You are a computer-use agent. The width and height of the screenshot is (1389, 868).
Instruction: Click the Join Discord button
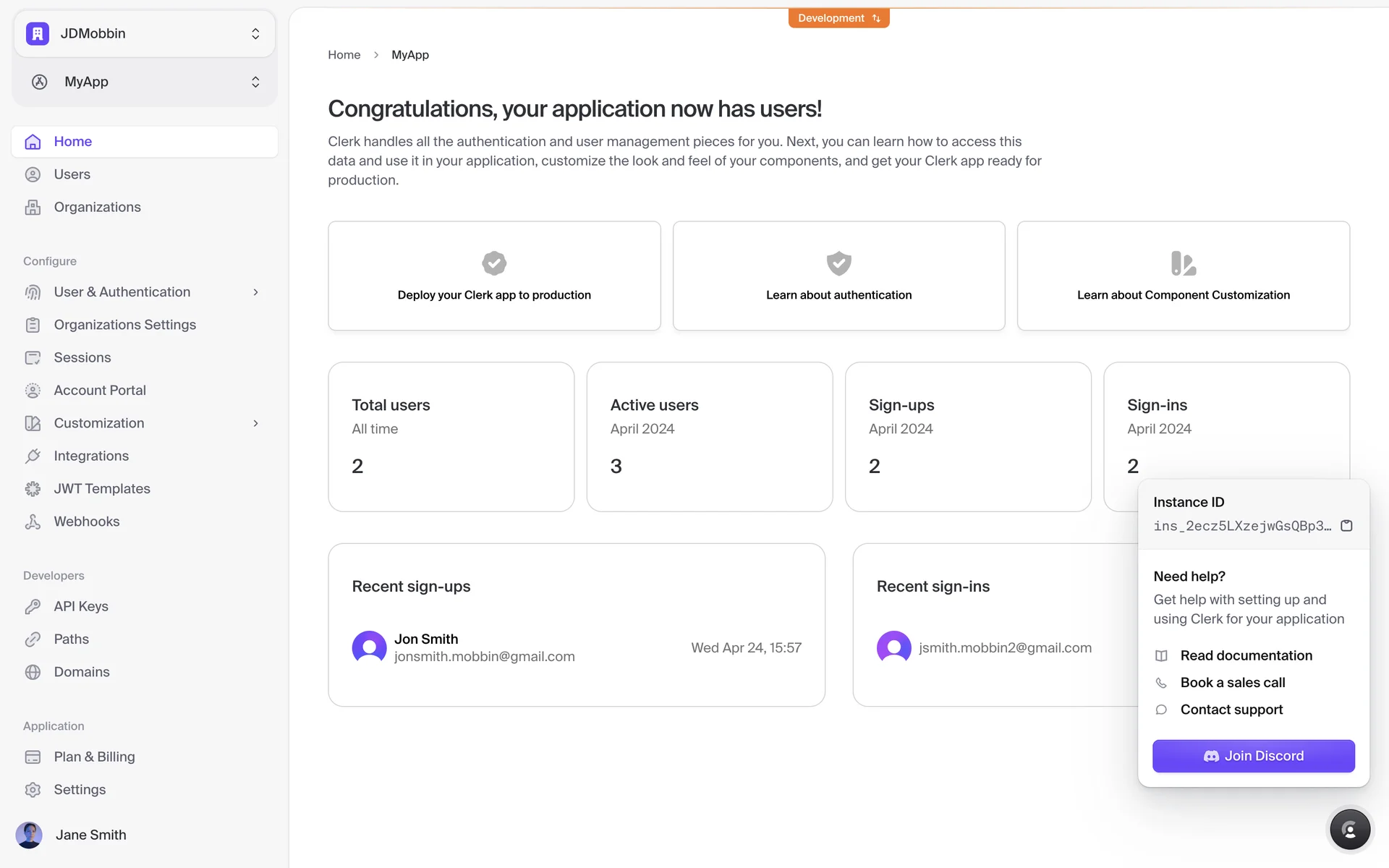[x=1253, y=756]
